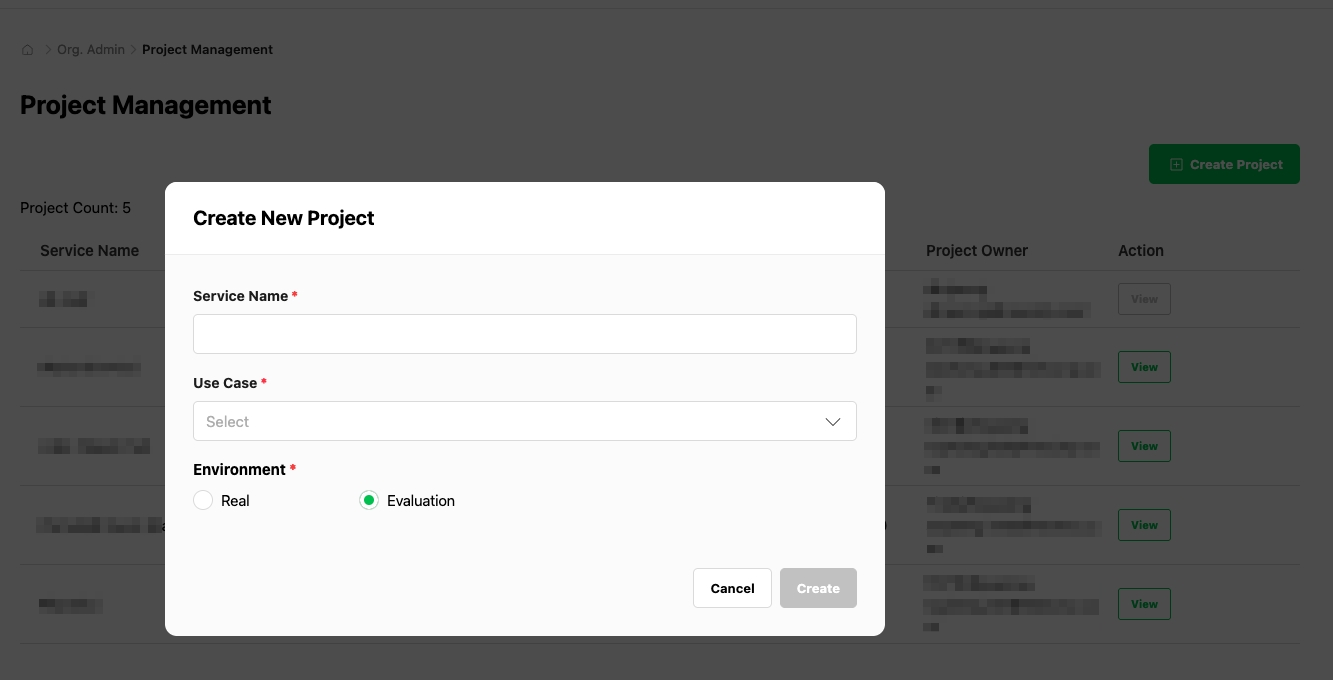Viewport: 1333px width, 680px height.
Task: Click the Service Name column header
Action: click(89, 250)
